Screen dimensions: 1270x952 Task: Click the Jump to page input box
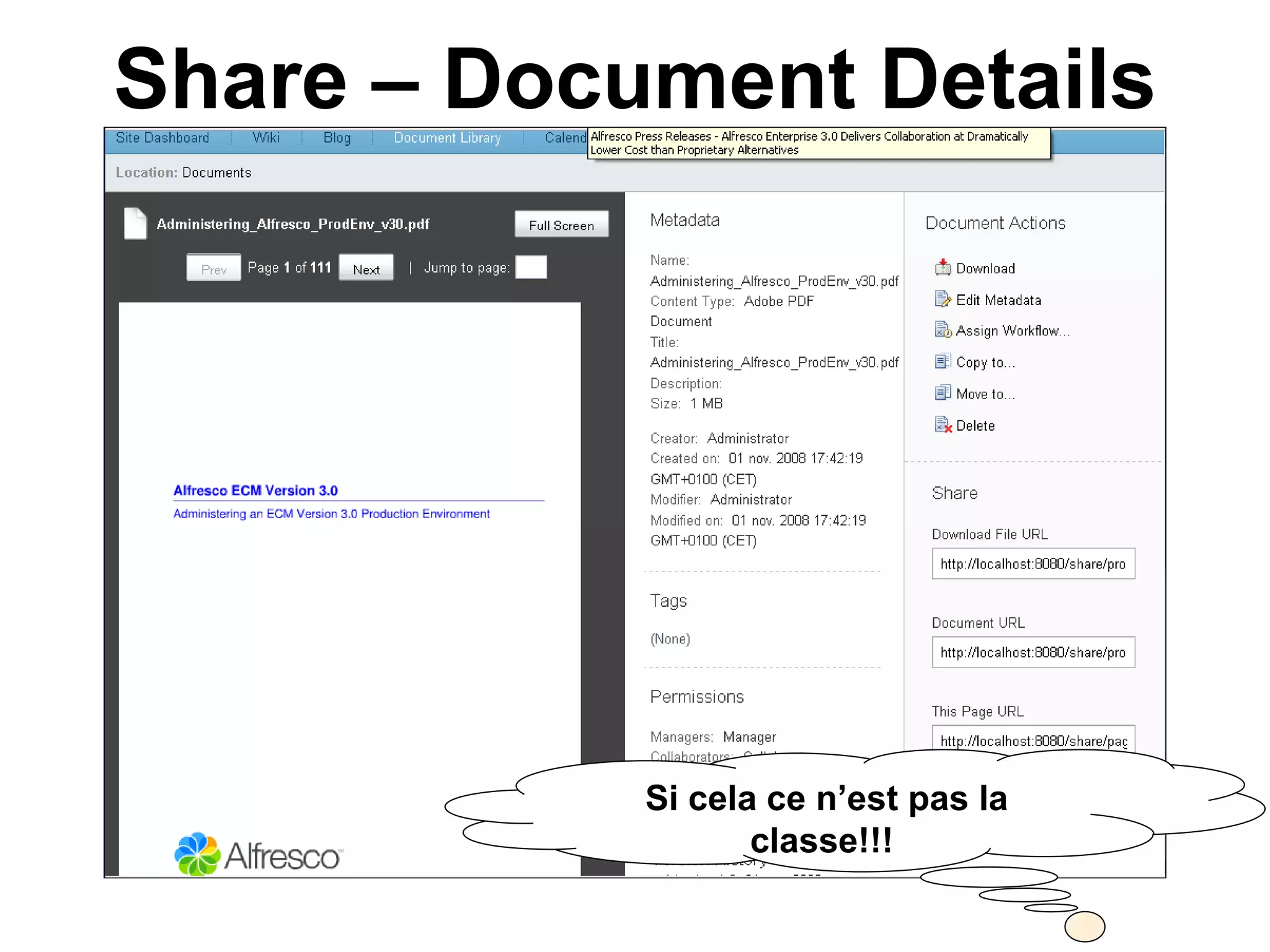pyautogui.click(x=531, y=267)
